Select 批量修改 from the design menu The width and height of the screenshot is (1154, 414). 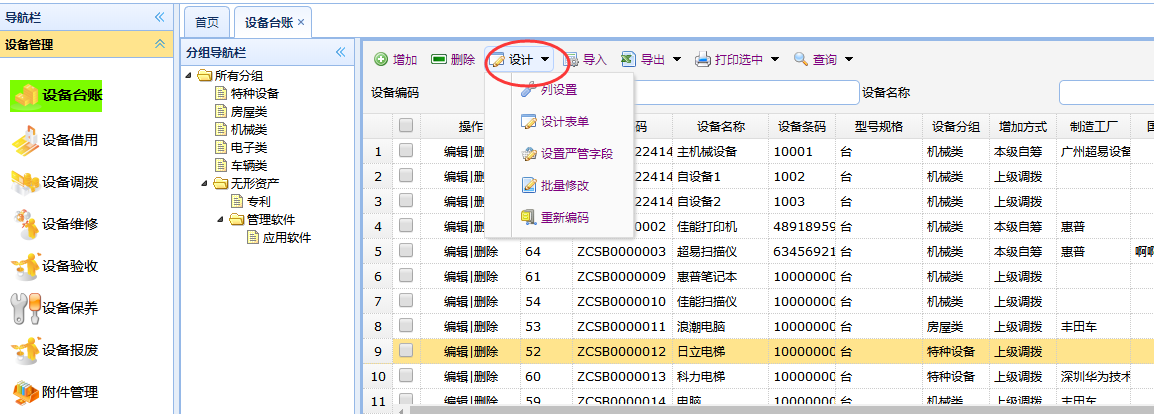click(564, 185)
